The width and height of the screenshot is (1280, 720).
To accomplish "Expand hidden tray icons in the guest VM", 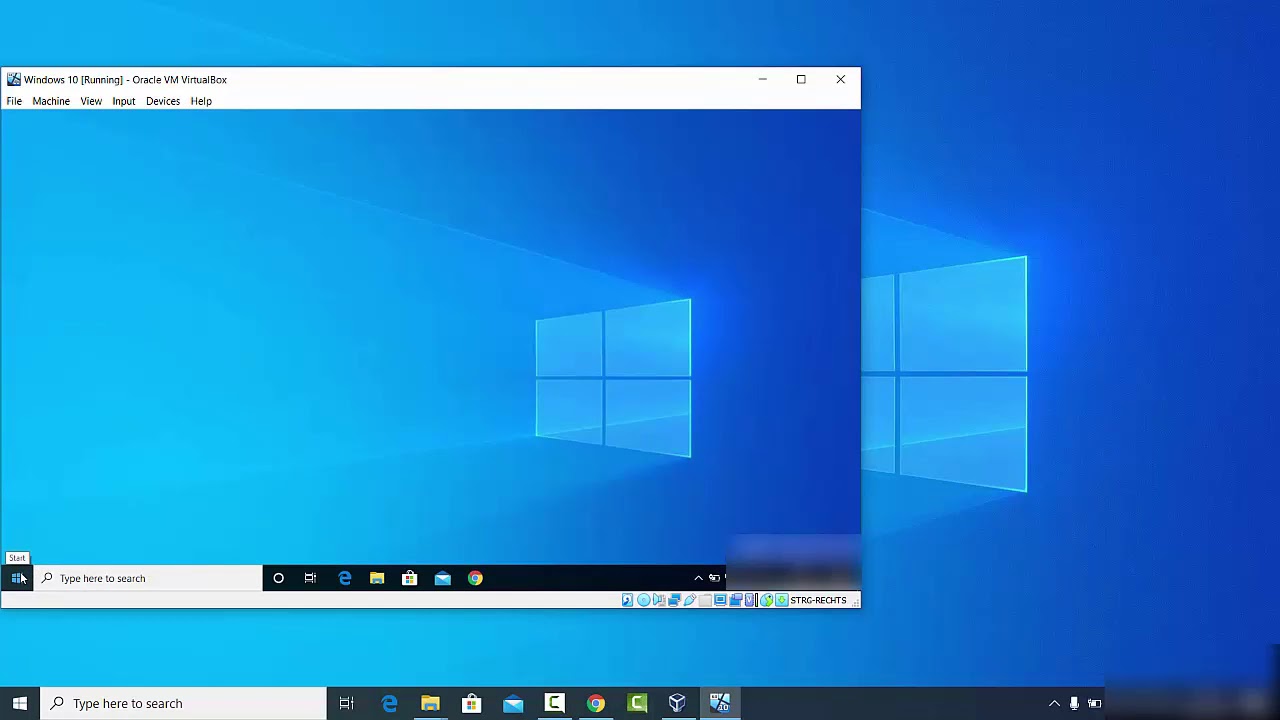I will coord(698,578).
